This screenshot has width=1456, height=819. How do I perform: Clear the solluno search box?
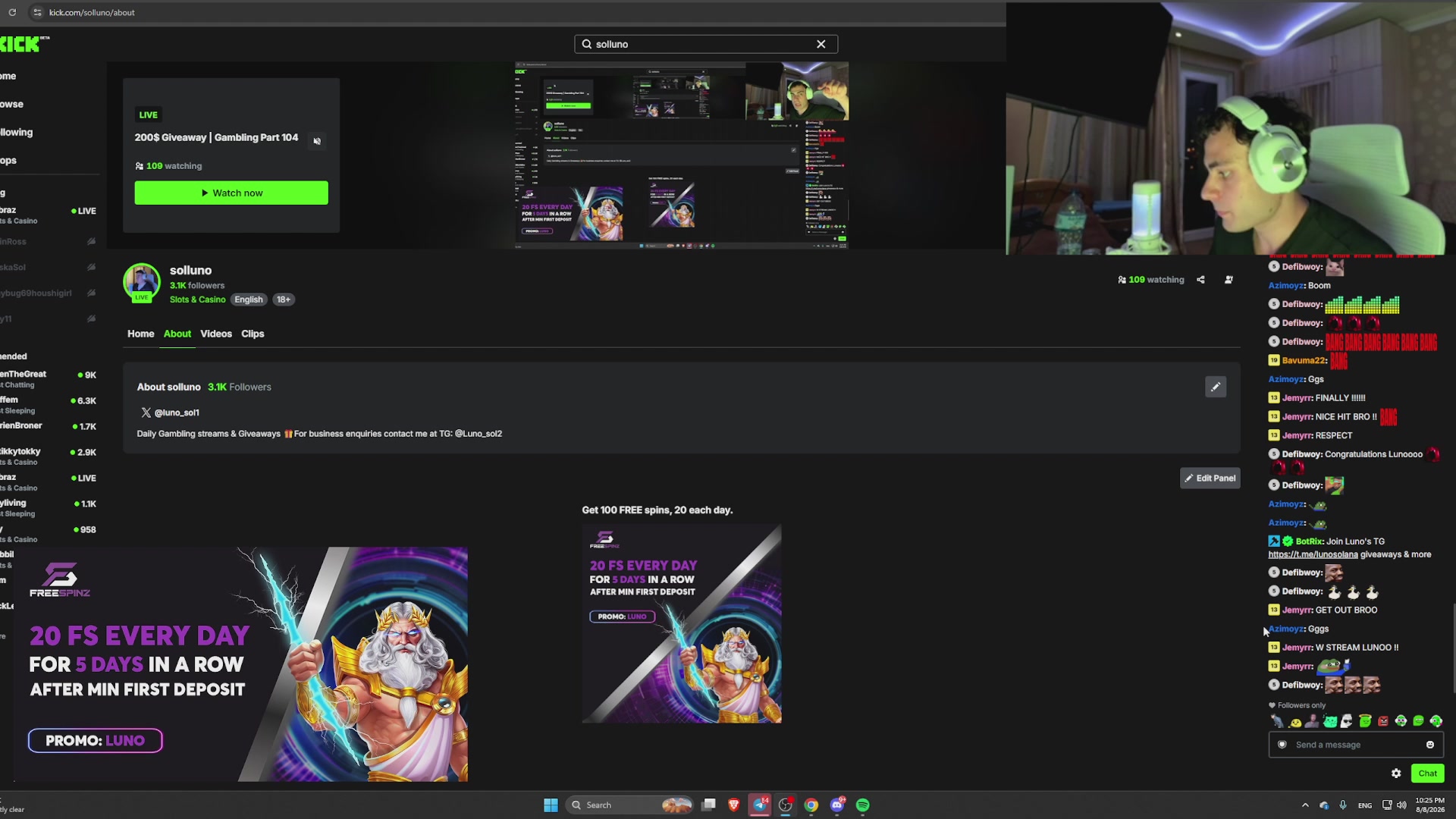pos(821,44)
